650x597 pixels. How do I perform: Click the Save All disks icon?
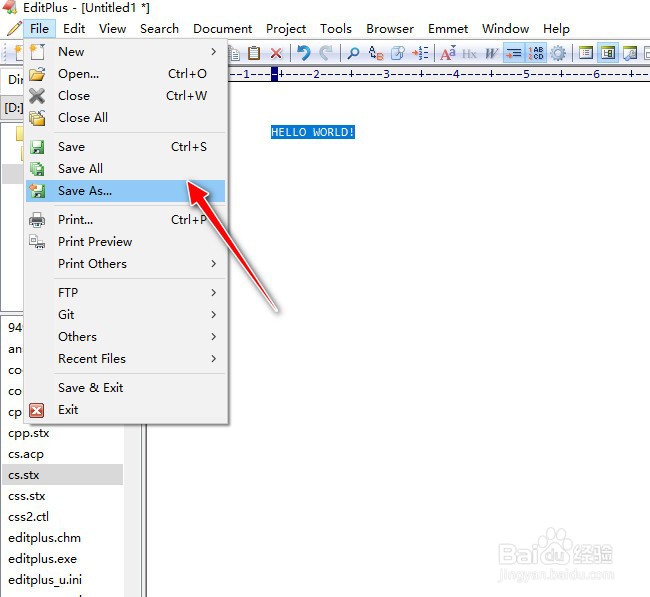[x=37, y=169]
